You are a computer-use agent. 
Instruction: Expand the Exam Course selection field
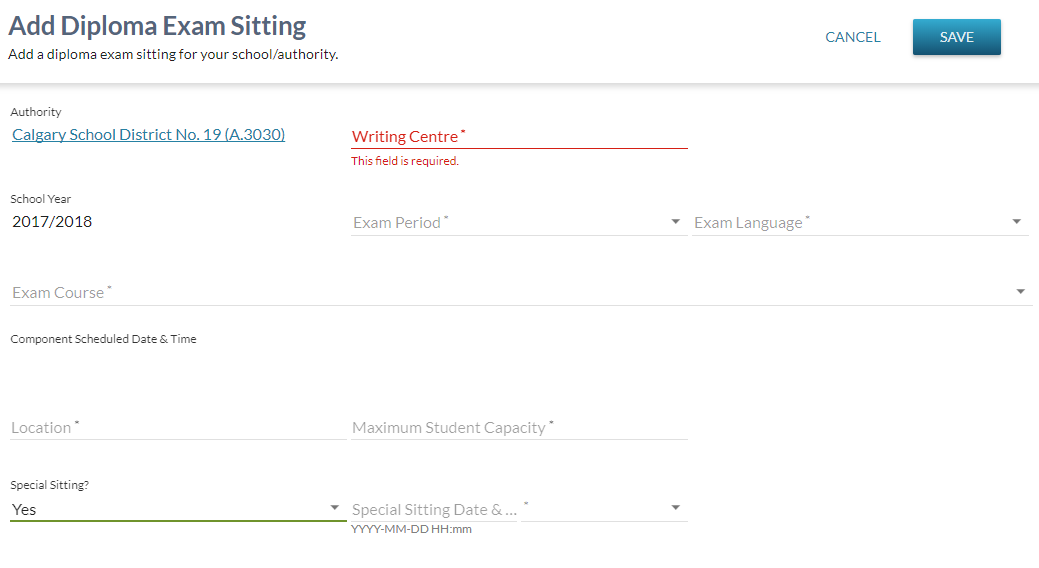click(510, 293)
